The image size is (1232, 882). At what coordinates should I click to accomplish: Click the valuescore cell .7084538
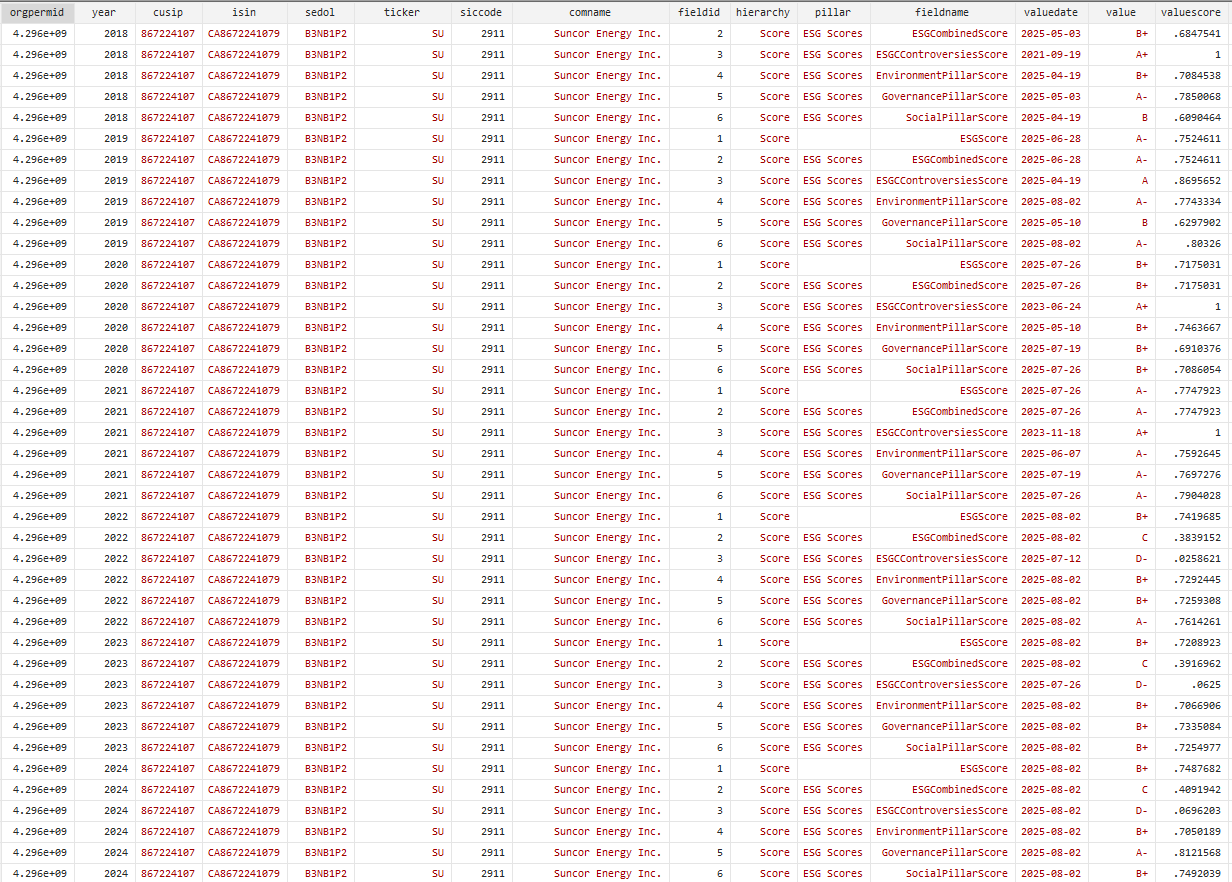point(1190,76)
